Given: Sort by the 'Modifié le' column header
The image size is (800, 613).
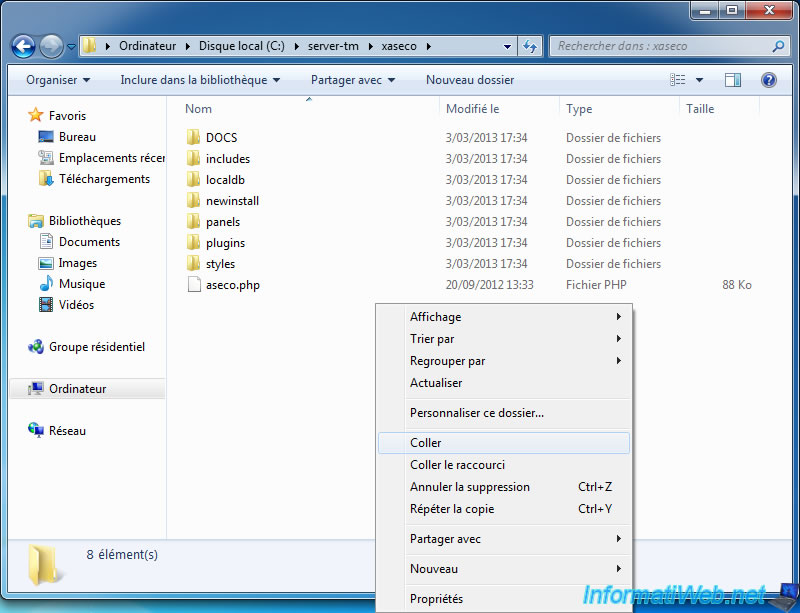Looking at the screenshot, I should click(x=472, y=109).
